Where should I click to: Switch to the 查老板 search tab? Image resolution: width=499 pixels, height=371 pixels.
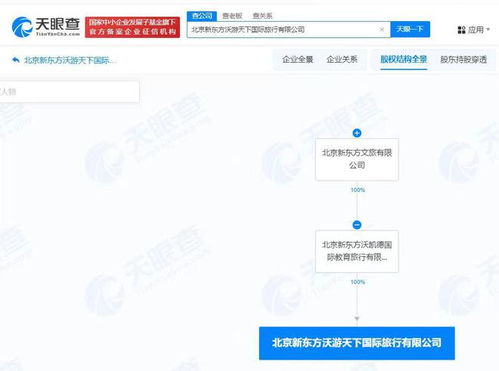pos(232,16)
